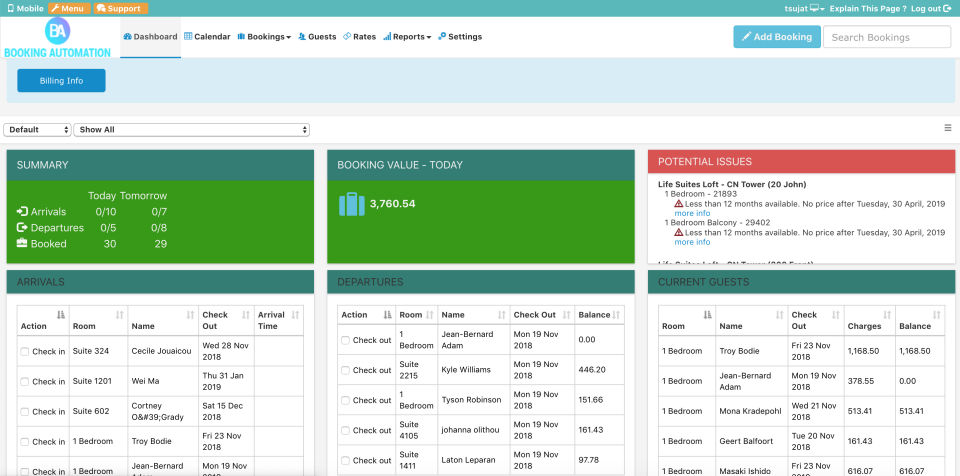Open the hamburger menu below the Billing panel
This screenshot has height=476, width=960.
coord(948,128)
